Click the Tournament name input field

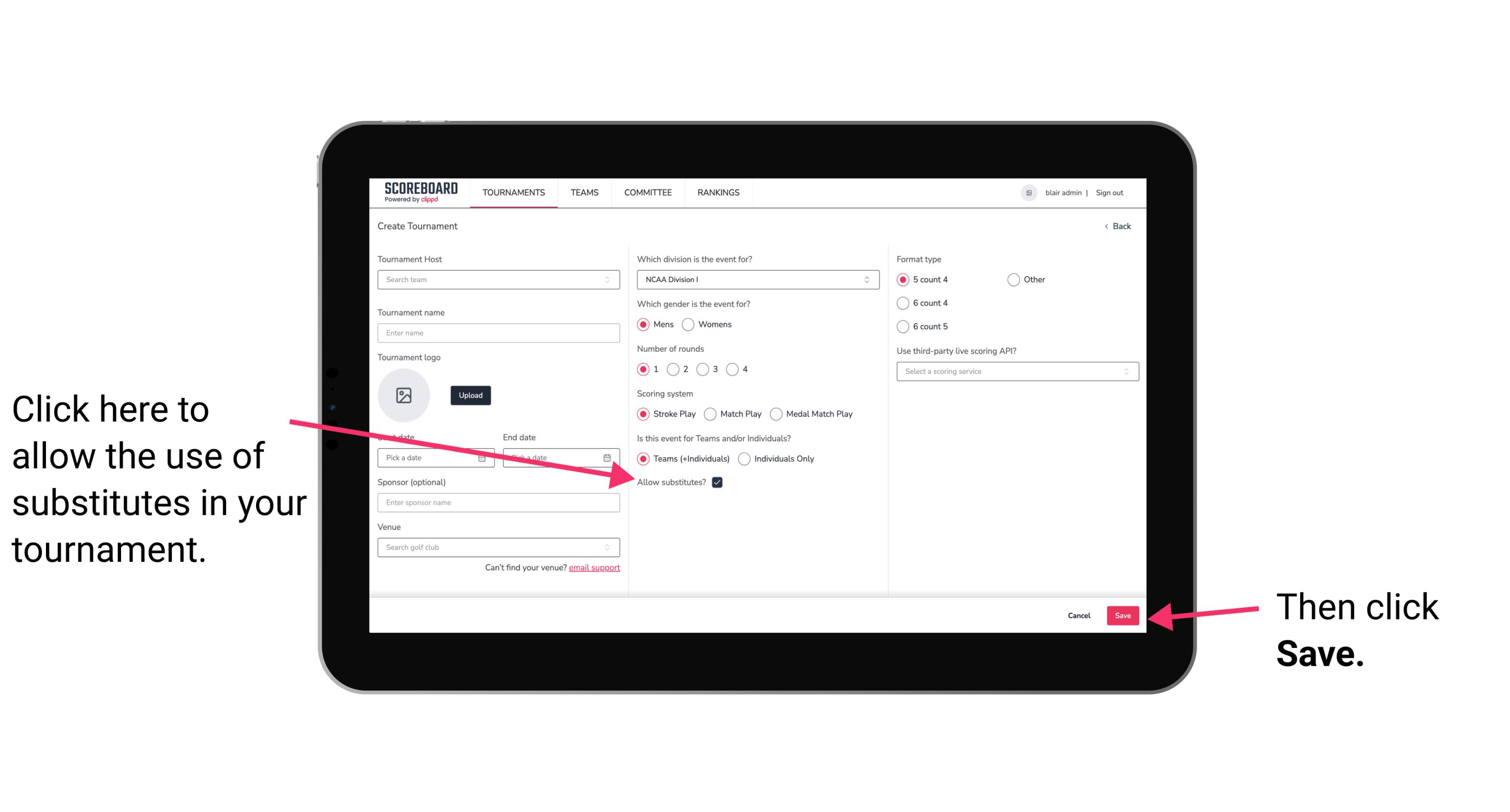[498, 333]
